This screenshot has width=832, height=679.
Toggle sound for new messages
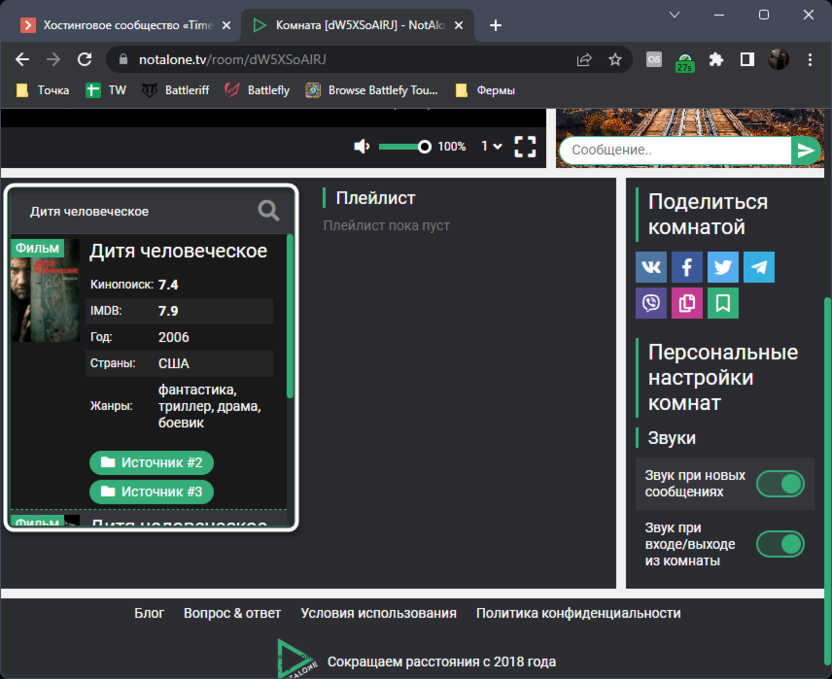(780, 484)
